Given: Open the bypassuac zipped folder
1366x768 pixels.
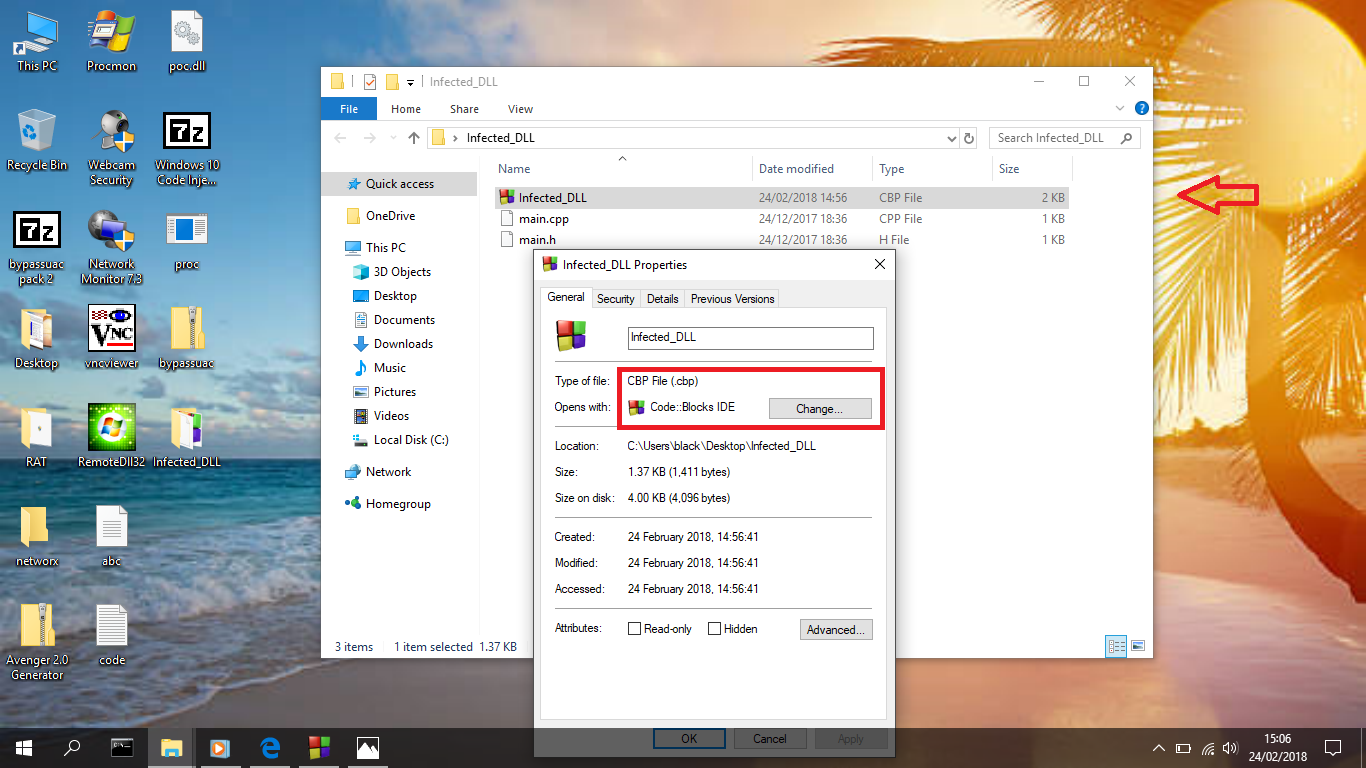Looking at the screenshot, I should (186, 338).
